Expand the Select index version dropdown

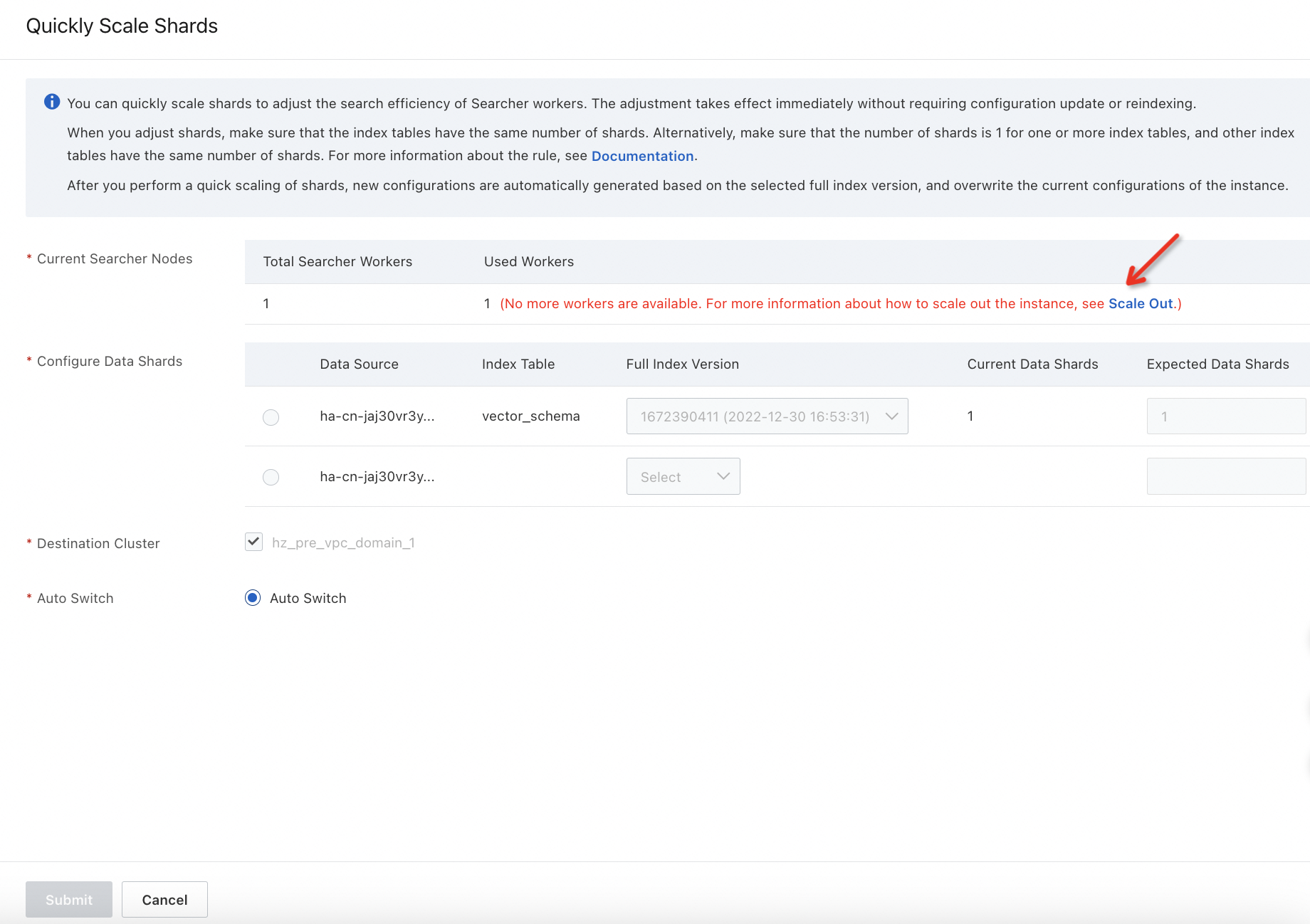point(682,477)
